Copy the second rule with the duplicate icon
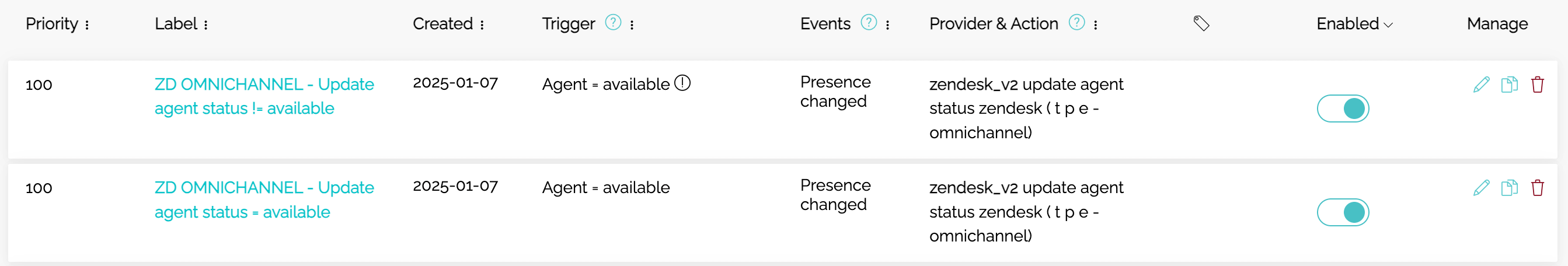1568x266 pixels. [x=1509, y=188]
